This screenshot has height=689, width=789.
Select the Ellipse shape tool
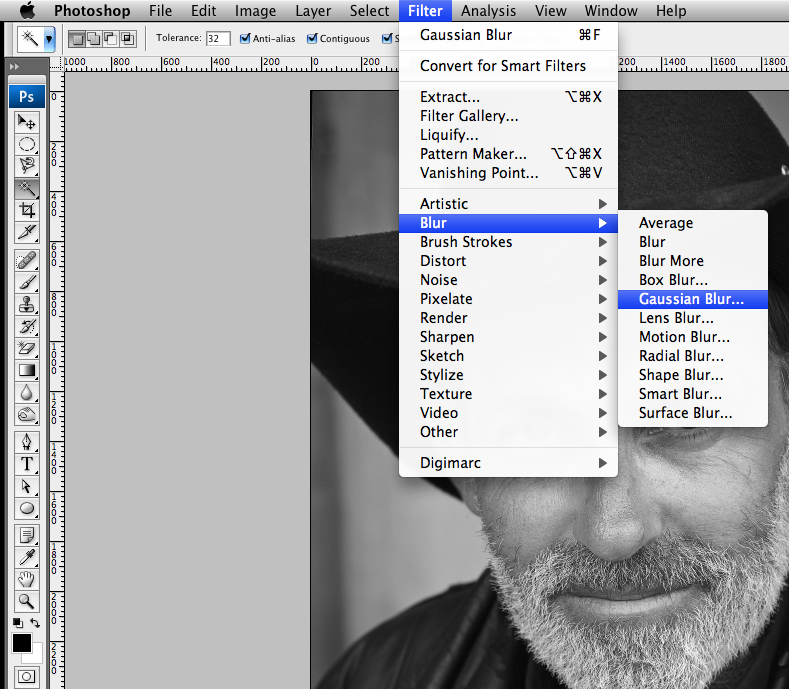click(26, 508)
